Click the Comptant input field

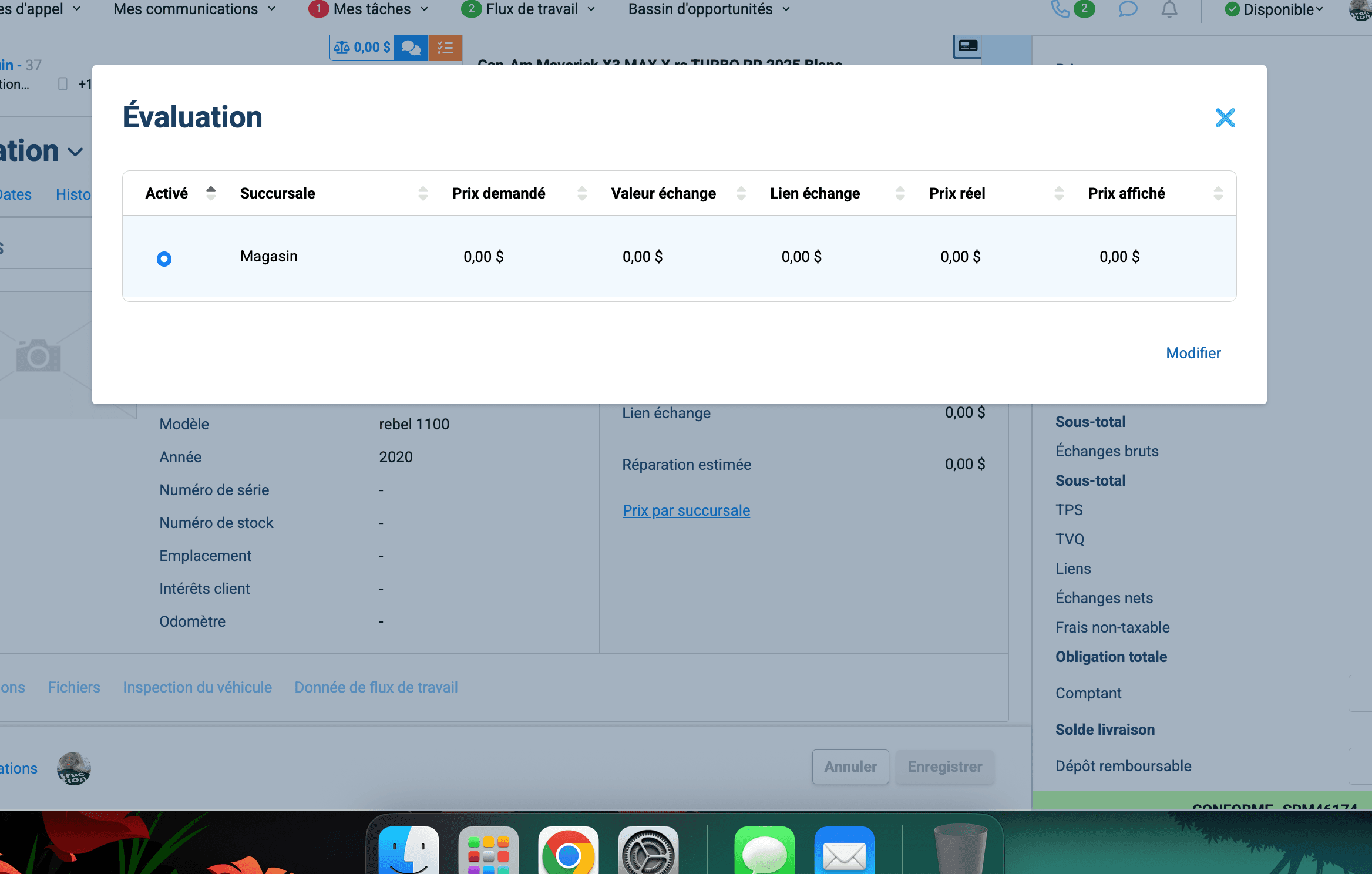coord(1360,693)
